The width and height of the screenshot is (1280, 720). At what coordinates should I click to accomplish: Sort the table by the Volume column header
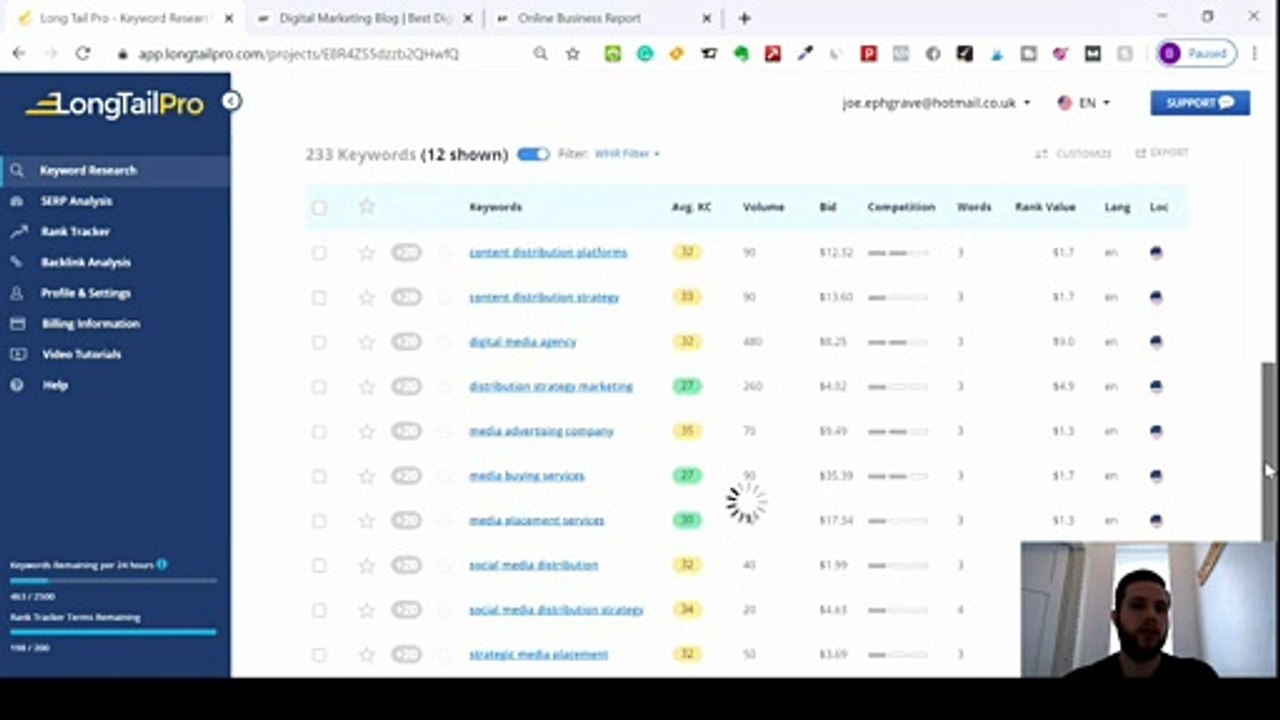pos(763,207)
